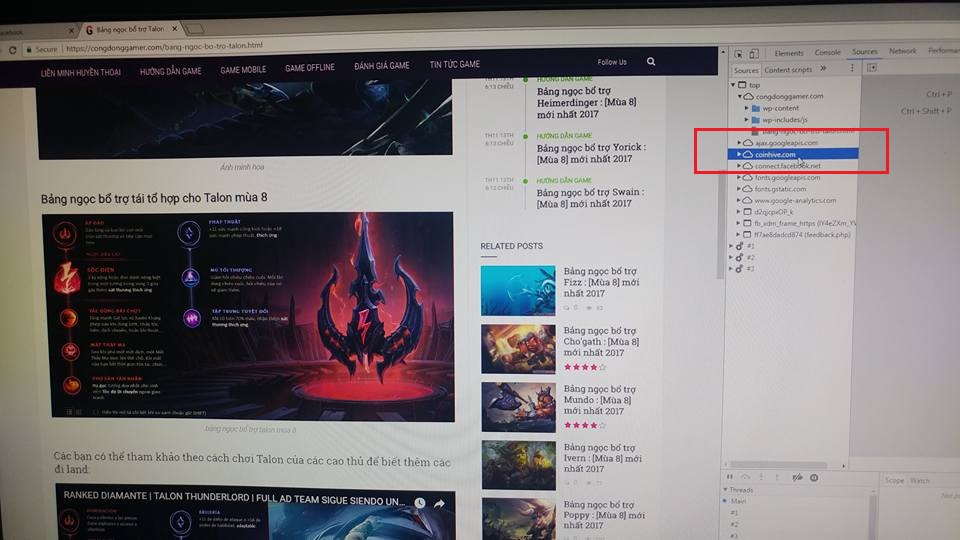Open the Fizz related post thumbnail

[518, 290]
